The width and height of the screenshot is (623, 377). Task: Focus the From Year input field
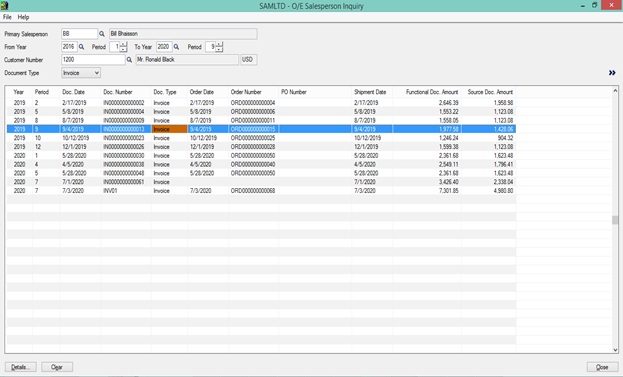(70, 47)
